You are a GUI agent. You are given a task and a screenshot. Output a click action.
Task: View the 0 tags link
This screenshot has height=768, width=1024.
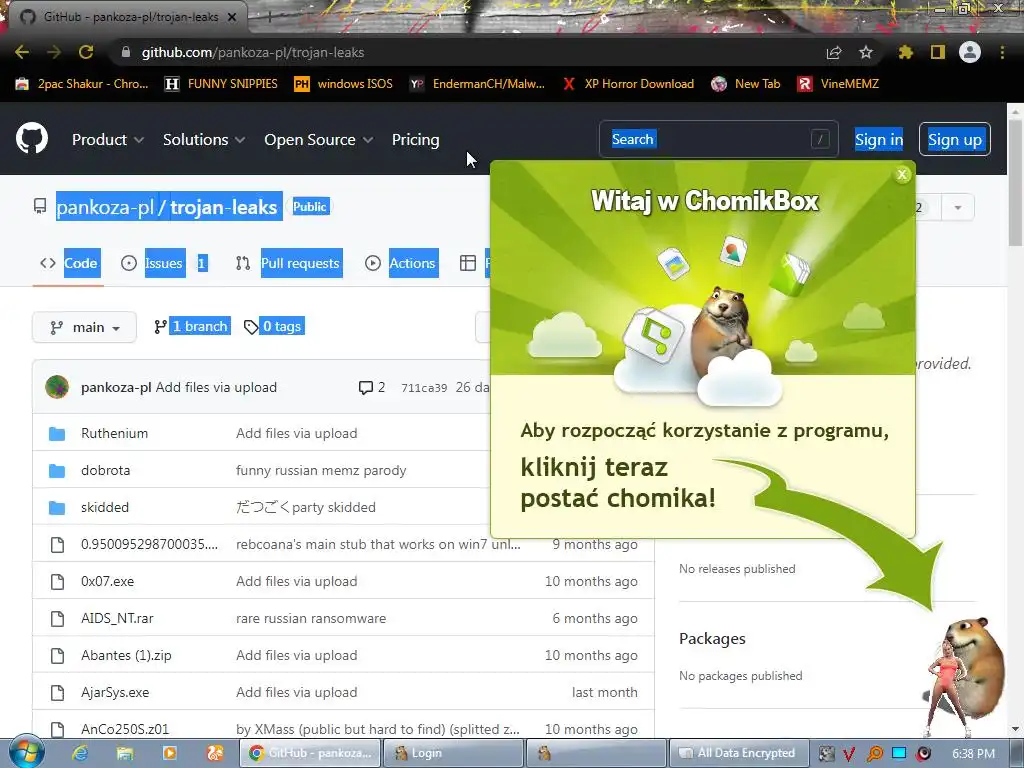(274, 326)
